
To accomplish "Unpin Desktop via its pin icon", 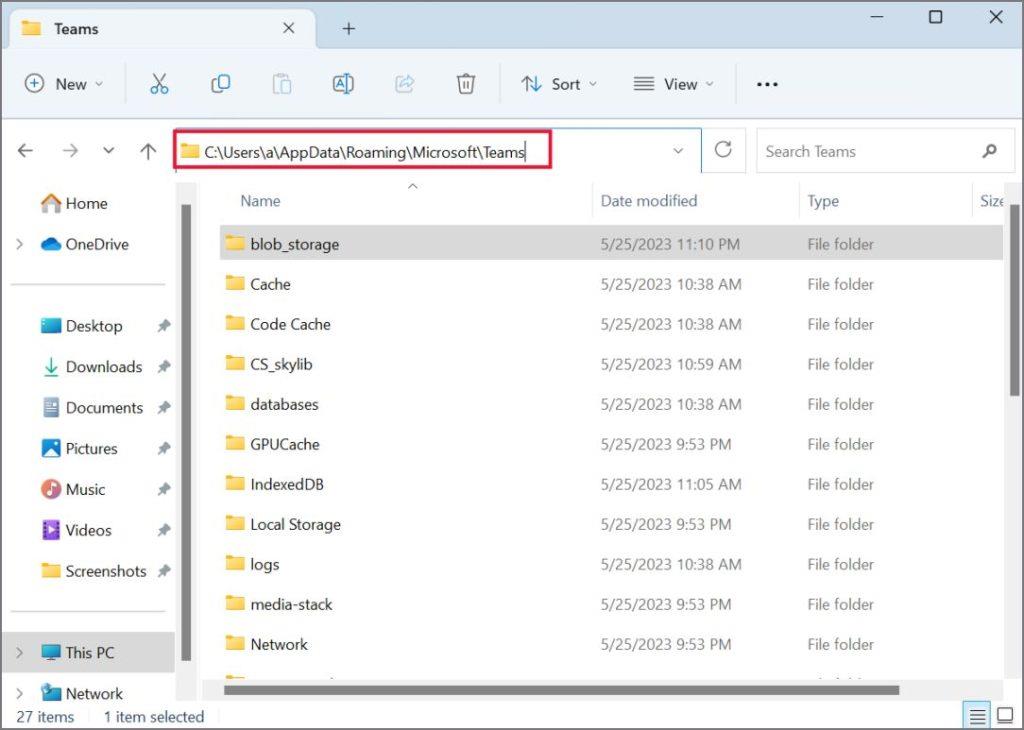I will tap(164, 325).
